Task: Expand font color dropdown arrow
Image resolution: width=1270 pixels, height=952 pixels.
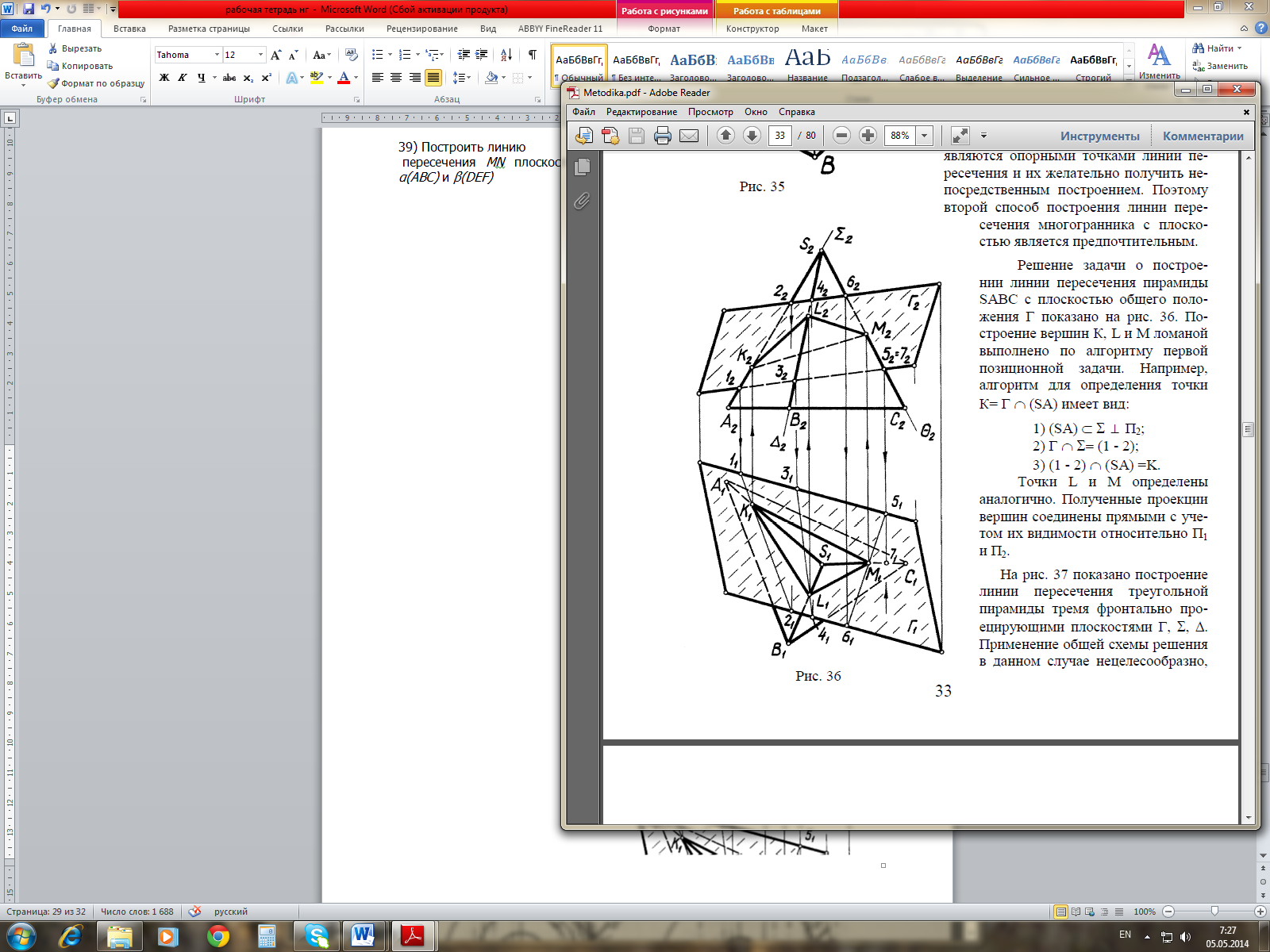Action: 356,78
